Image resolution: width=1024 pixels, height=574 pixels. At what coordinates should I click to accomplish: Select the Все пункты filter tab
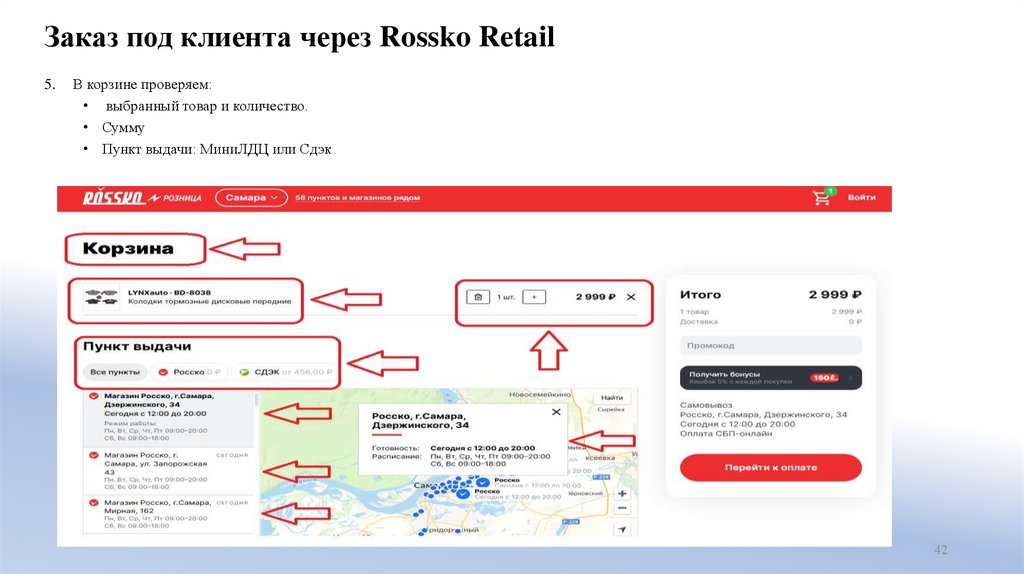tap(115, 372)
